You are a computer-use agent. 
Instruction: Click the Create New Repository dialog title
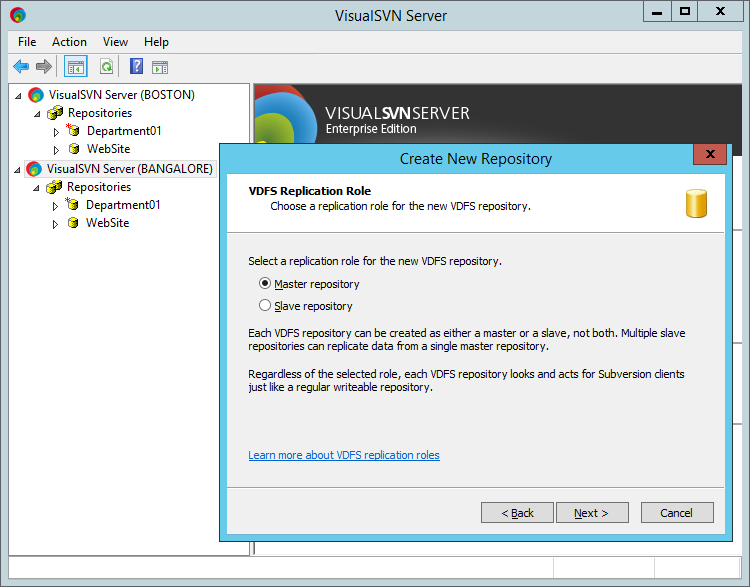pos(475,158)
